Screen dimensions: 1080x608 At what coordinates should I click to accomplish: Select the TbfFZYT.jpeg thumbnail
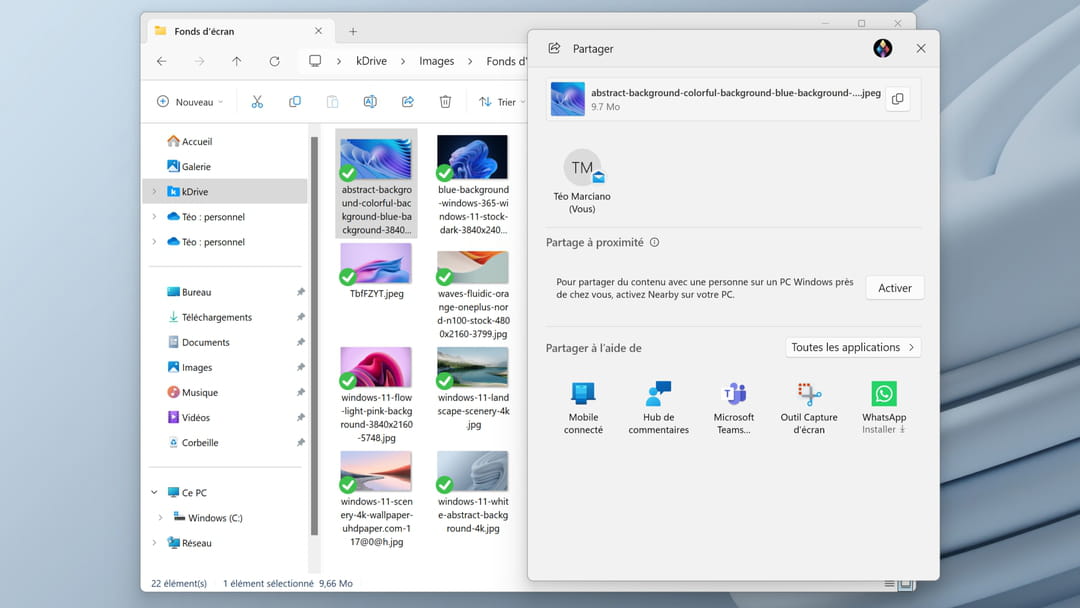(376, 263)
